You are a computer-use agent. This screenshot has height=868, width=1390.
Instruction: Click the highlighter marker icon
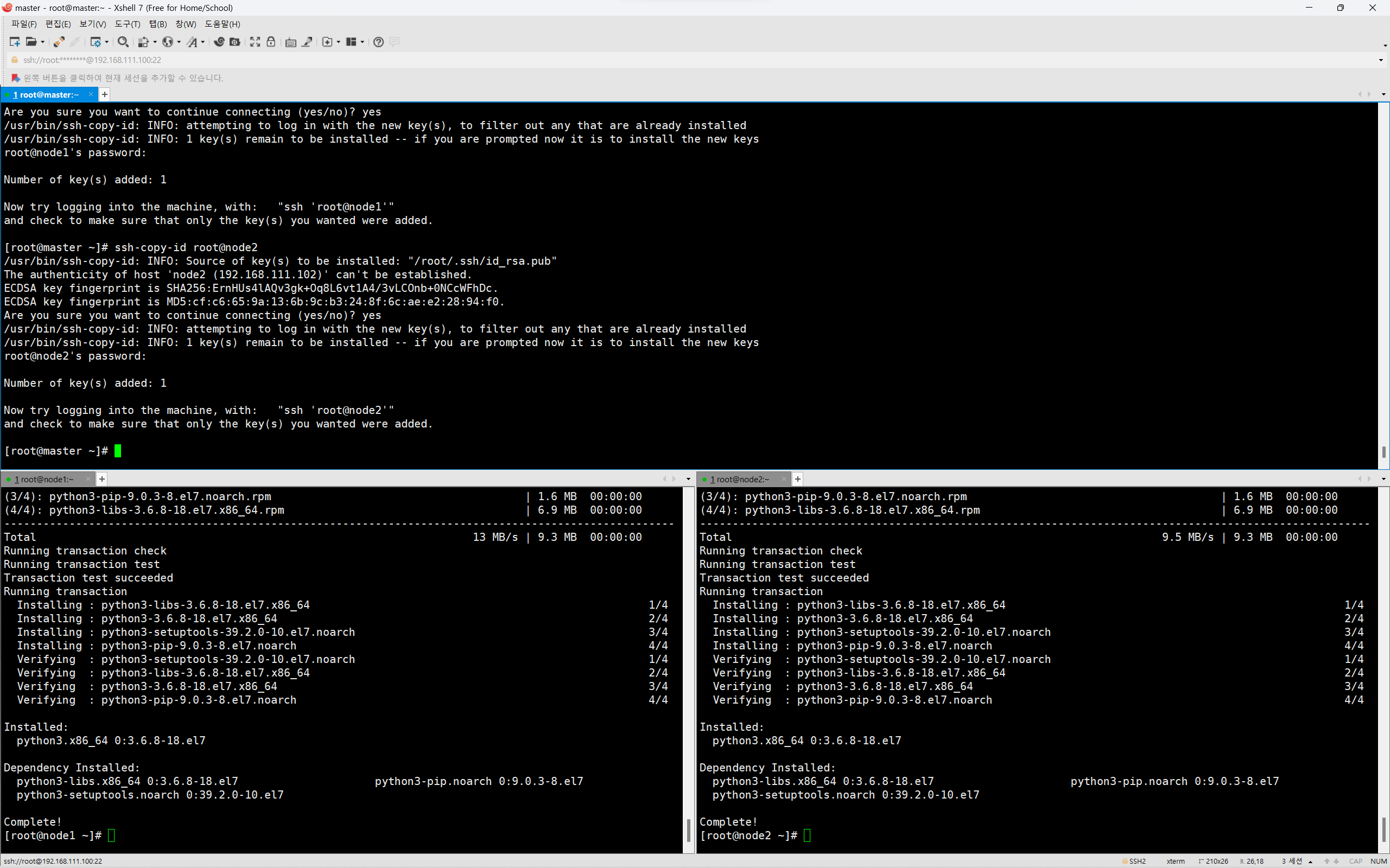307,42
